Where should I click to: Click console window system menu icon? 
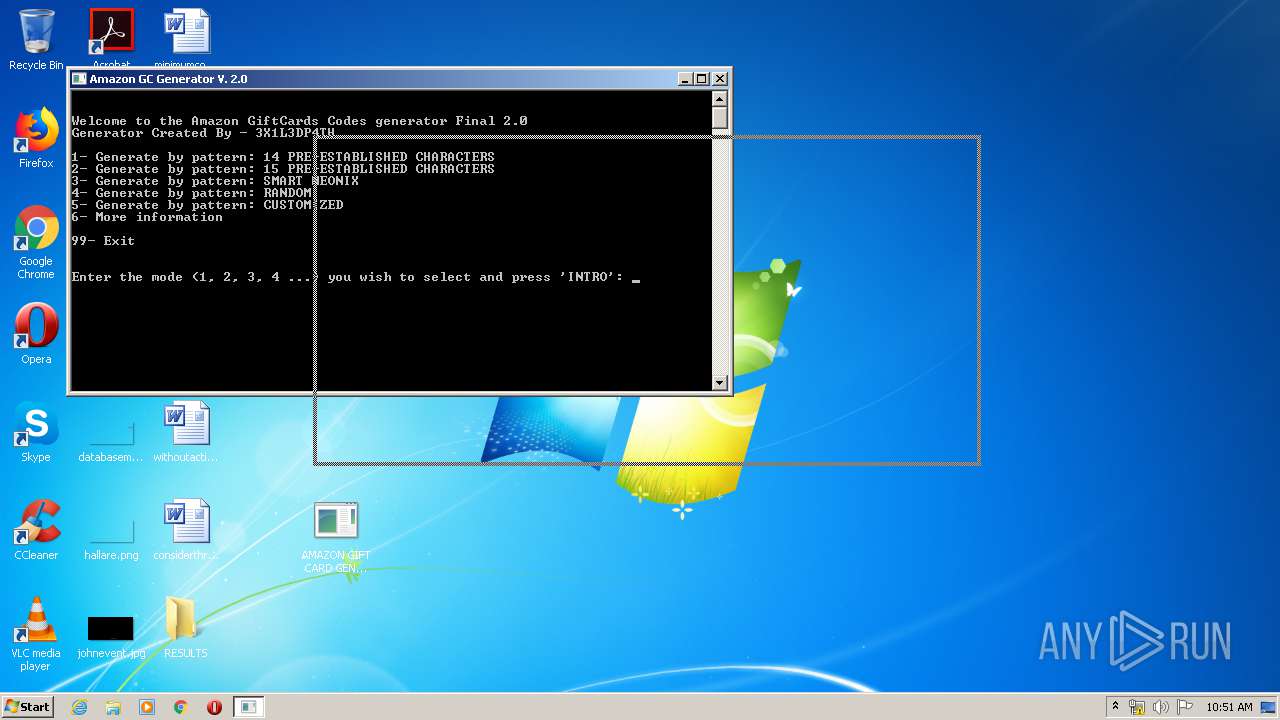coord(79,79)
